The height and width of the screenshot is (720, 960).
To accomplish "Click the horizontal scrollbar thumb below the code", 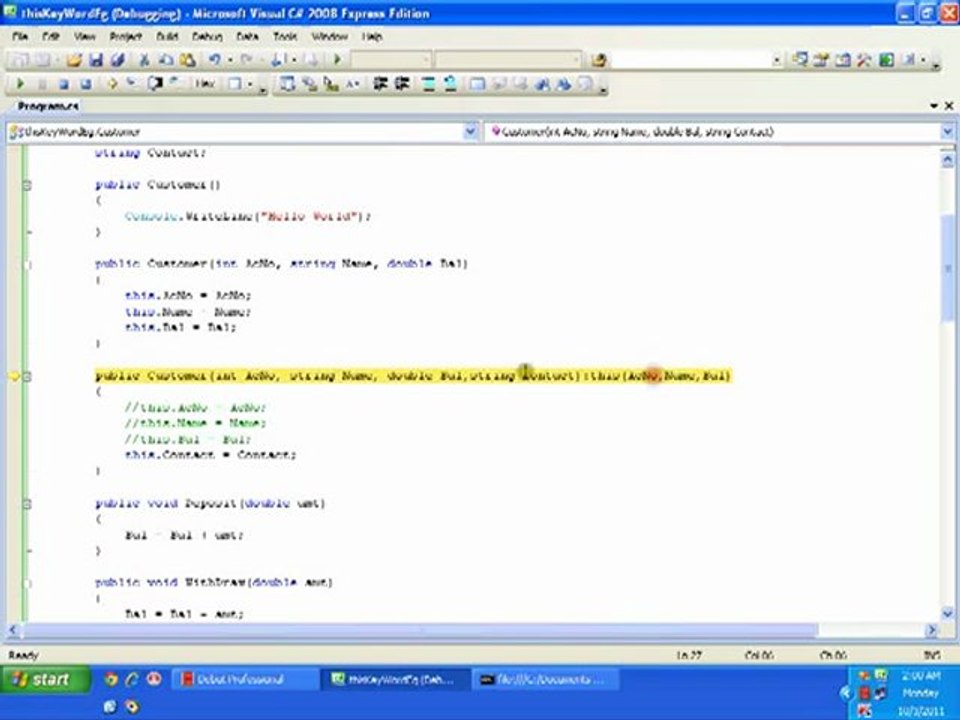I will point(420,629).
